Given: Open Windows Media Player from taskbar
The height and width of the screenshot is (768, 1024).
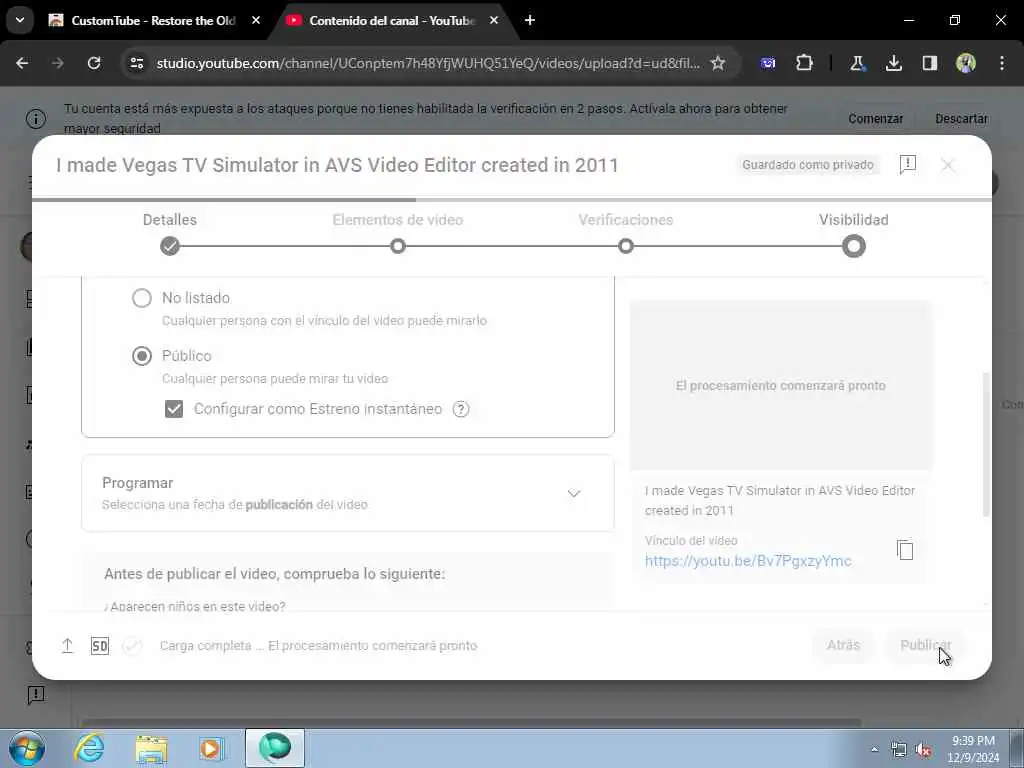Looking at the screenshot, I should 212,748.
